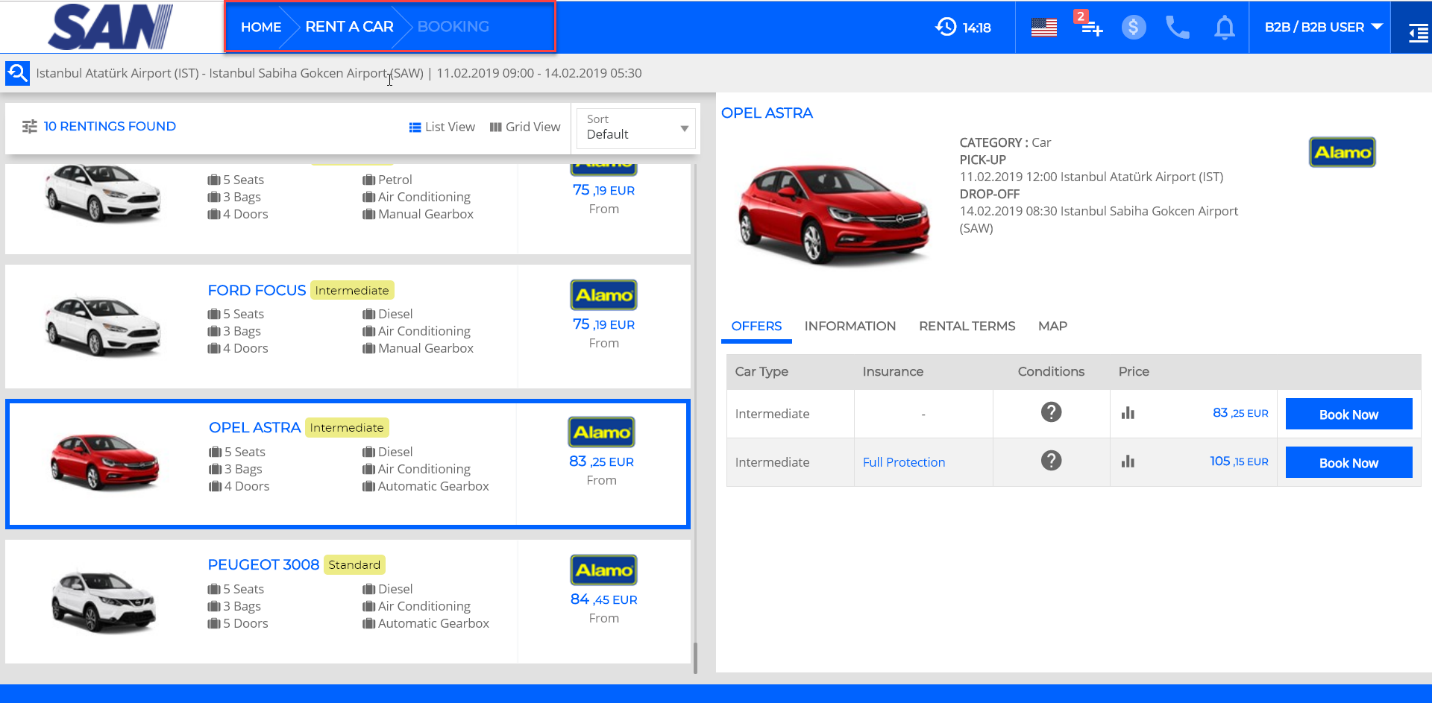
Task: Click the Alamo logo in the details panel
Action: 1342,152
